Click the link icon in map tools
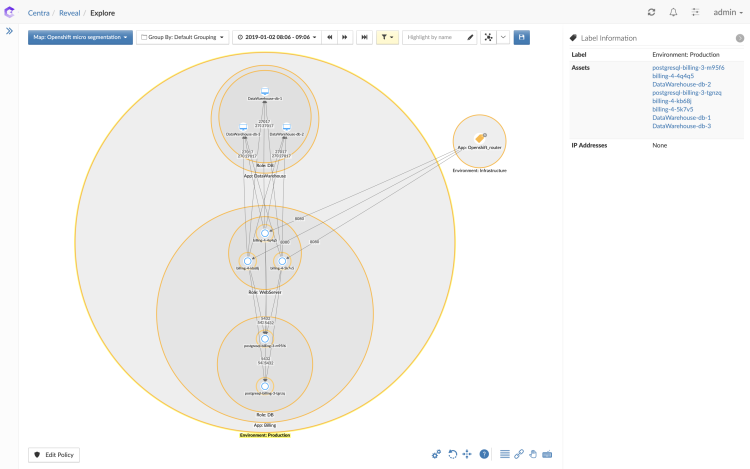 click(518, 454)
